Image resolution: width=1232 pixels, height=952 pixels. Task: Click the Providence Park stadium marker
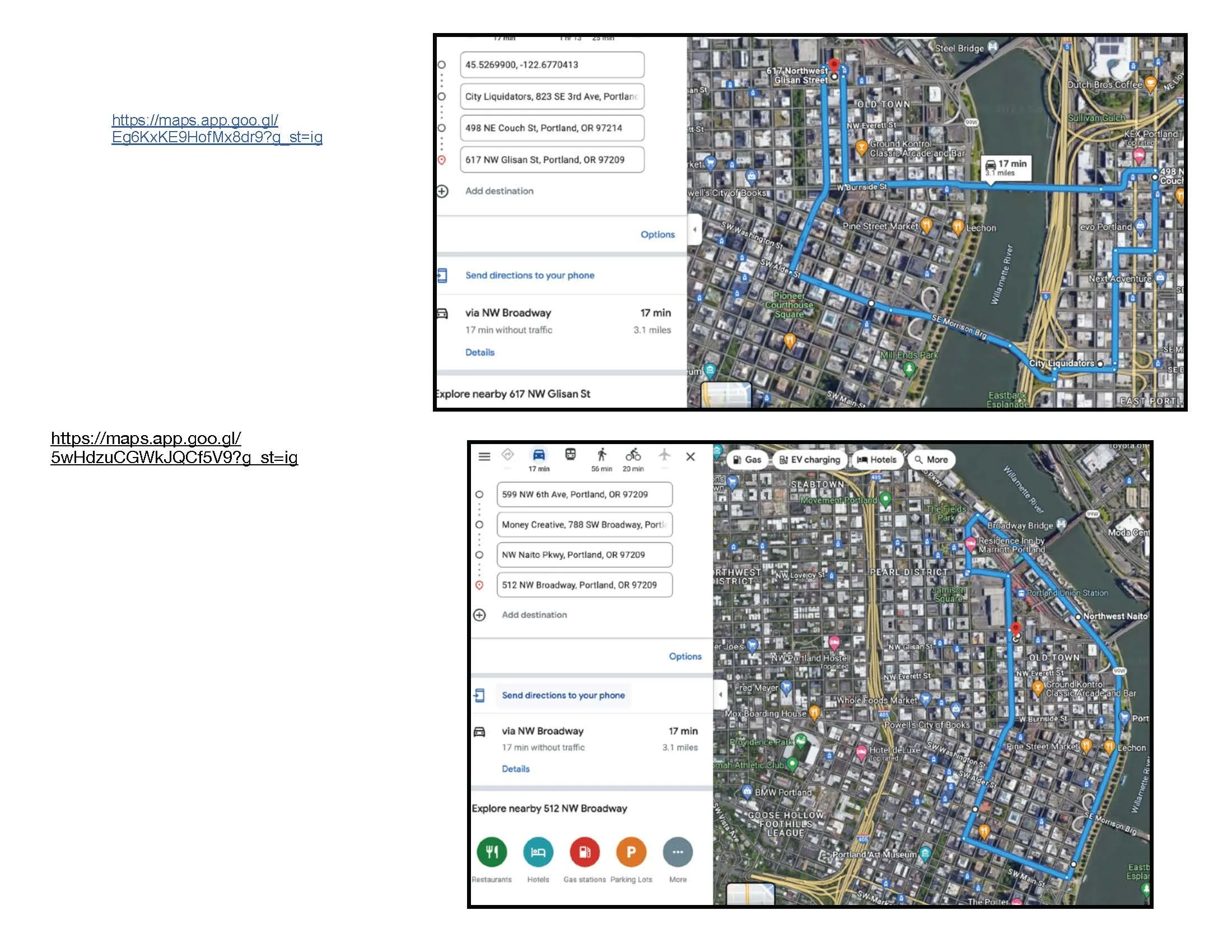pos(801,741)
